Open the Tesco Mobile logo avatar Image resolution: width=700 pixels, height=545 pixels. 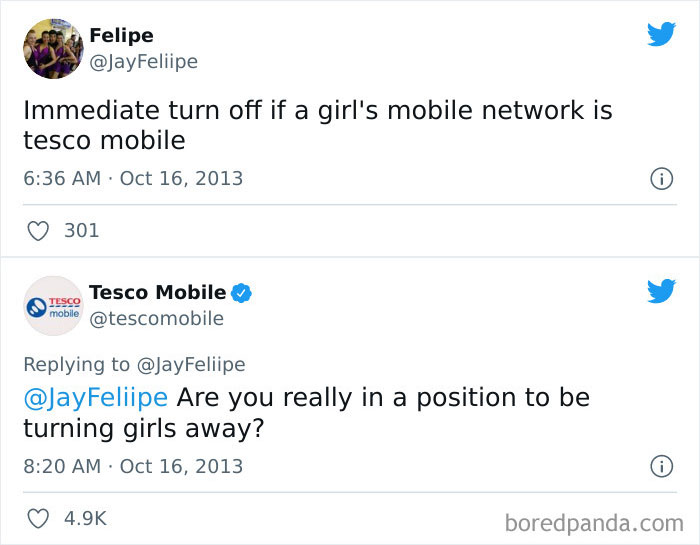coord(53,305)
